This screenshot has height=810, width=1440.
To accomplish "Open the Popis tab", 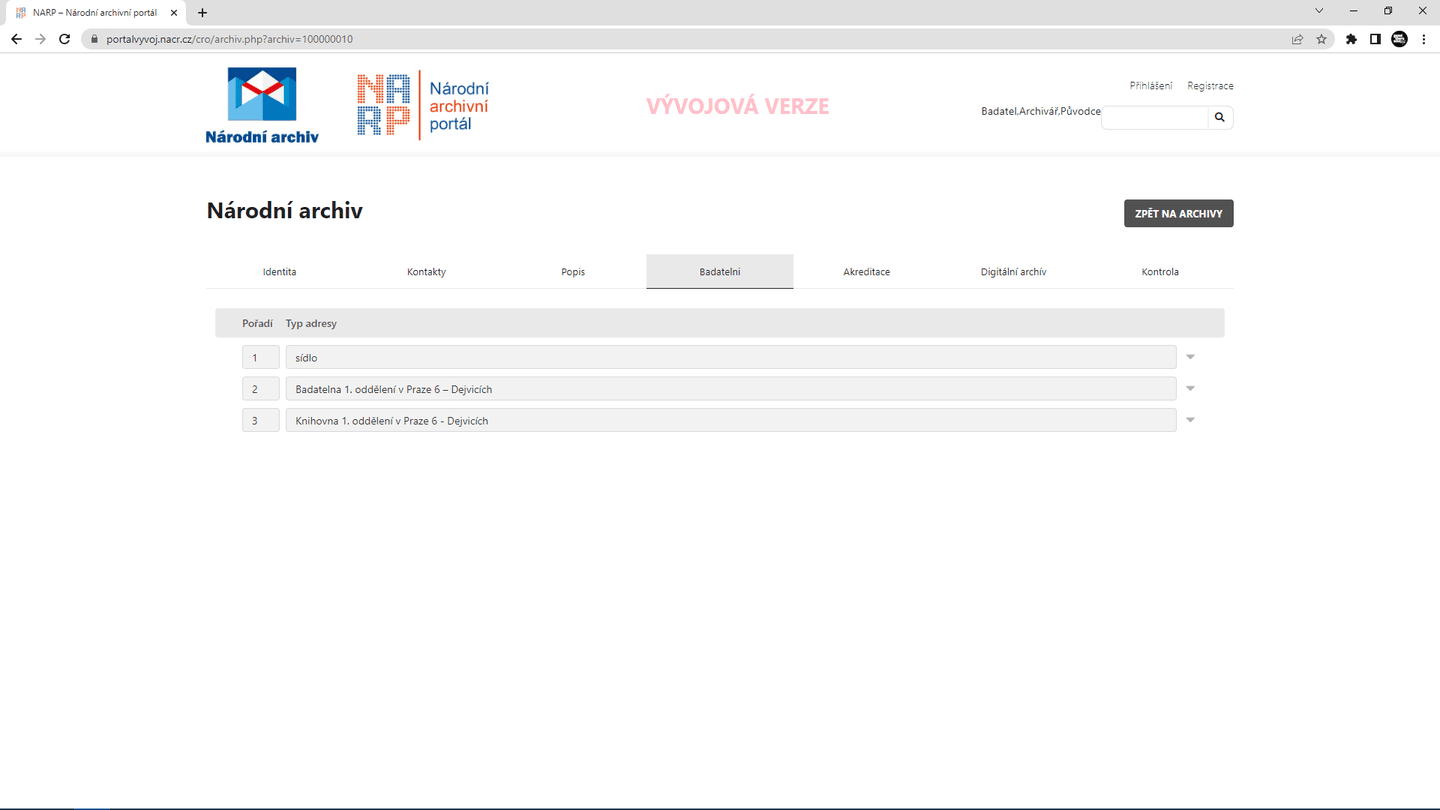I will click(x=573, y=272).
